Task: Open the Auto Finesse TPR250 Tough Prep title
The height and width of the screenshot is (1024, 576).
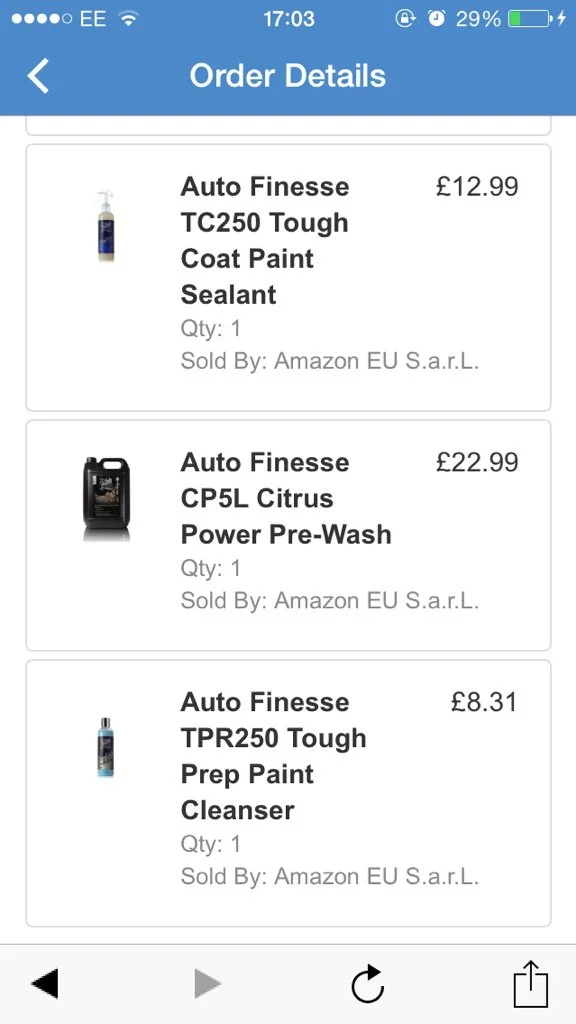Action: pyautogui.click(x=274, y=756)
